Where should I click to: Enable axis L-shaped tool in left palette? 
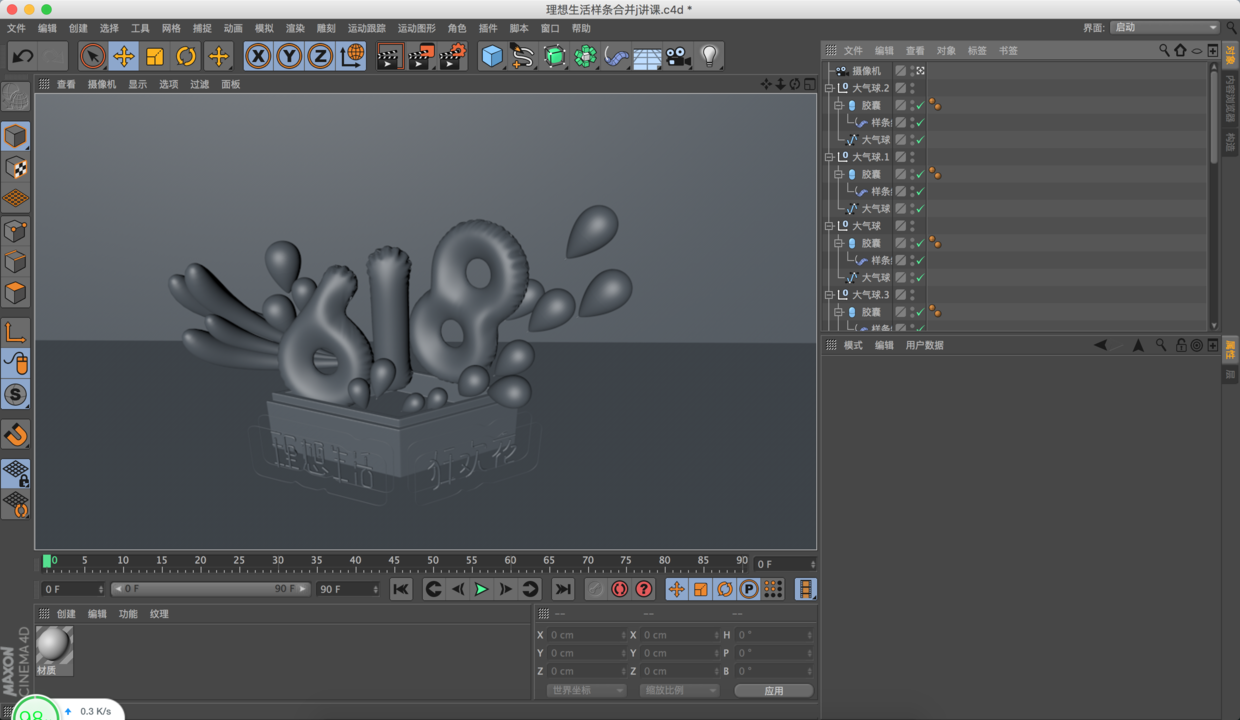click(x=15, y=332)
